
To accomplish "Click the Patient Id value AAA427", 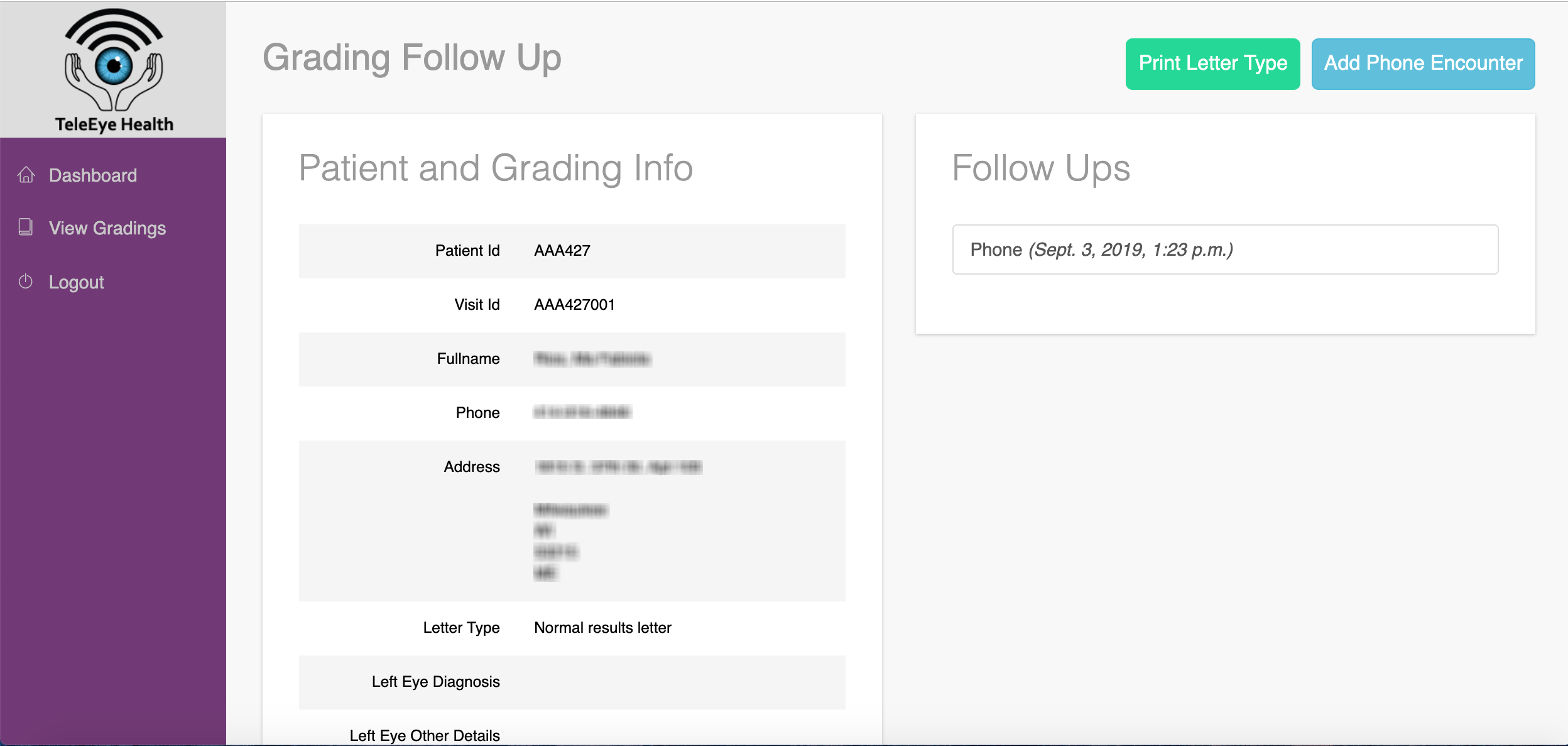I will click(x=562, y=251).
